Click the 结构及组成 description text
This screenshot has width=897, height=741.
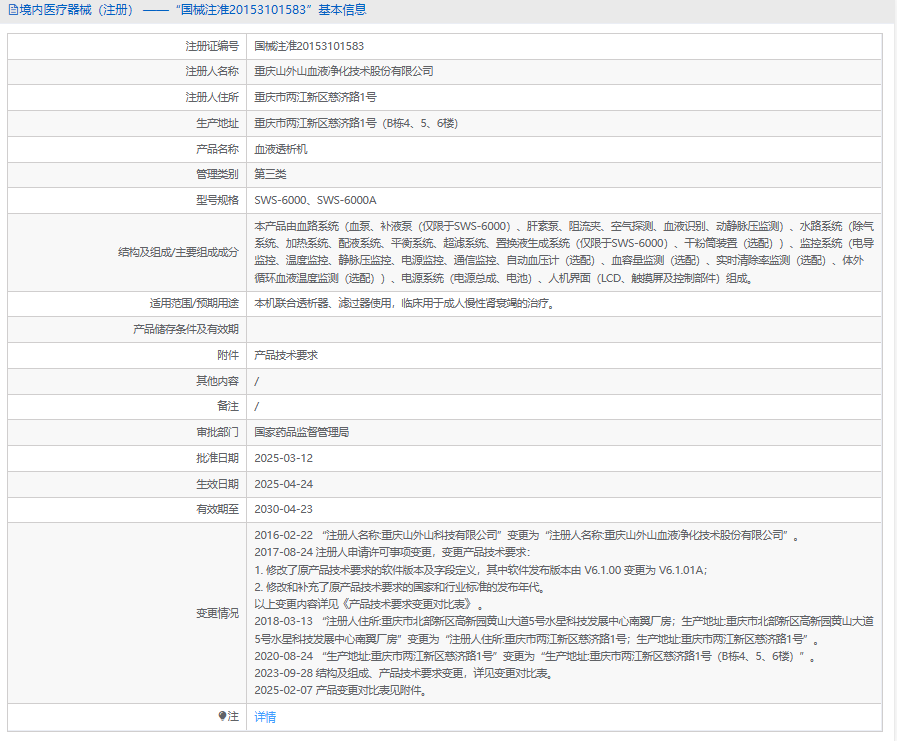click(564, 252)
